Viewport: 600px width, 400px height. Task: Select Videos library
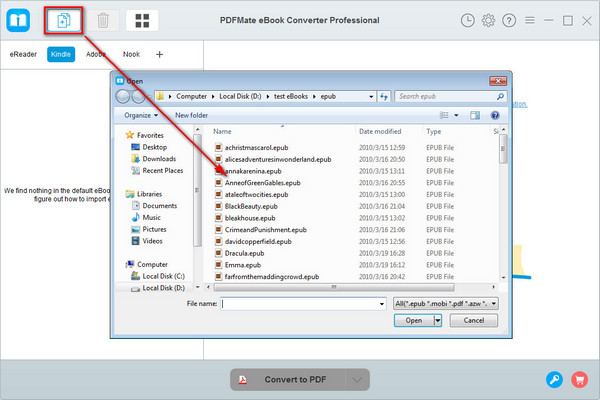[x=147, y=241]
